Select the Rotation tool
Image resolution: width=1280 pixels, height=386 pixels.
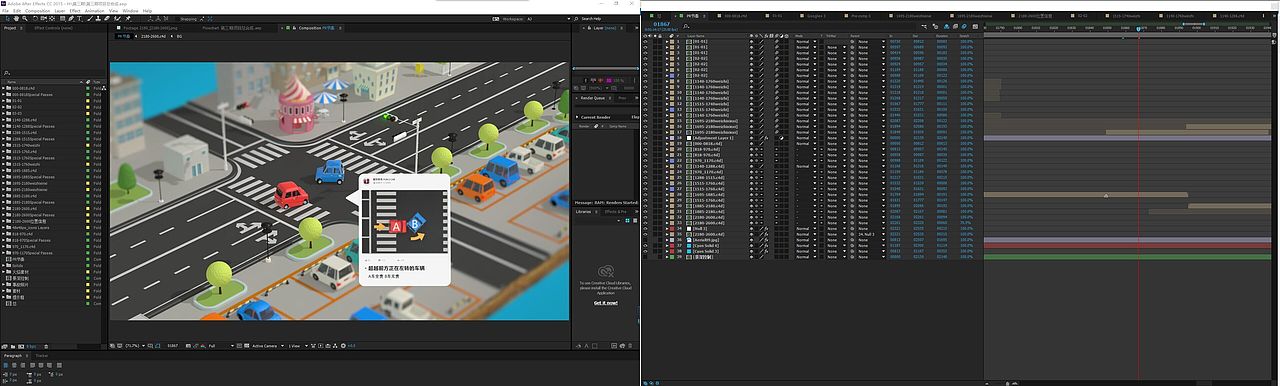pyautogui.click(x=35, y=18)
